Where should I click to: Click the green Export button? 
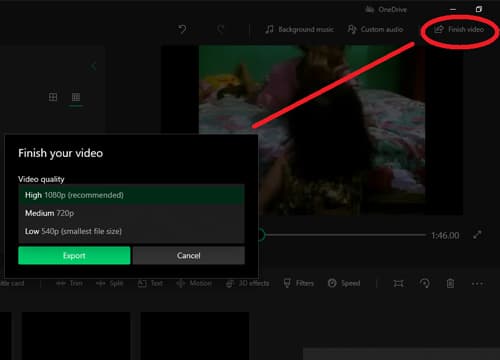point(74,255)
